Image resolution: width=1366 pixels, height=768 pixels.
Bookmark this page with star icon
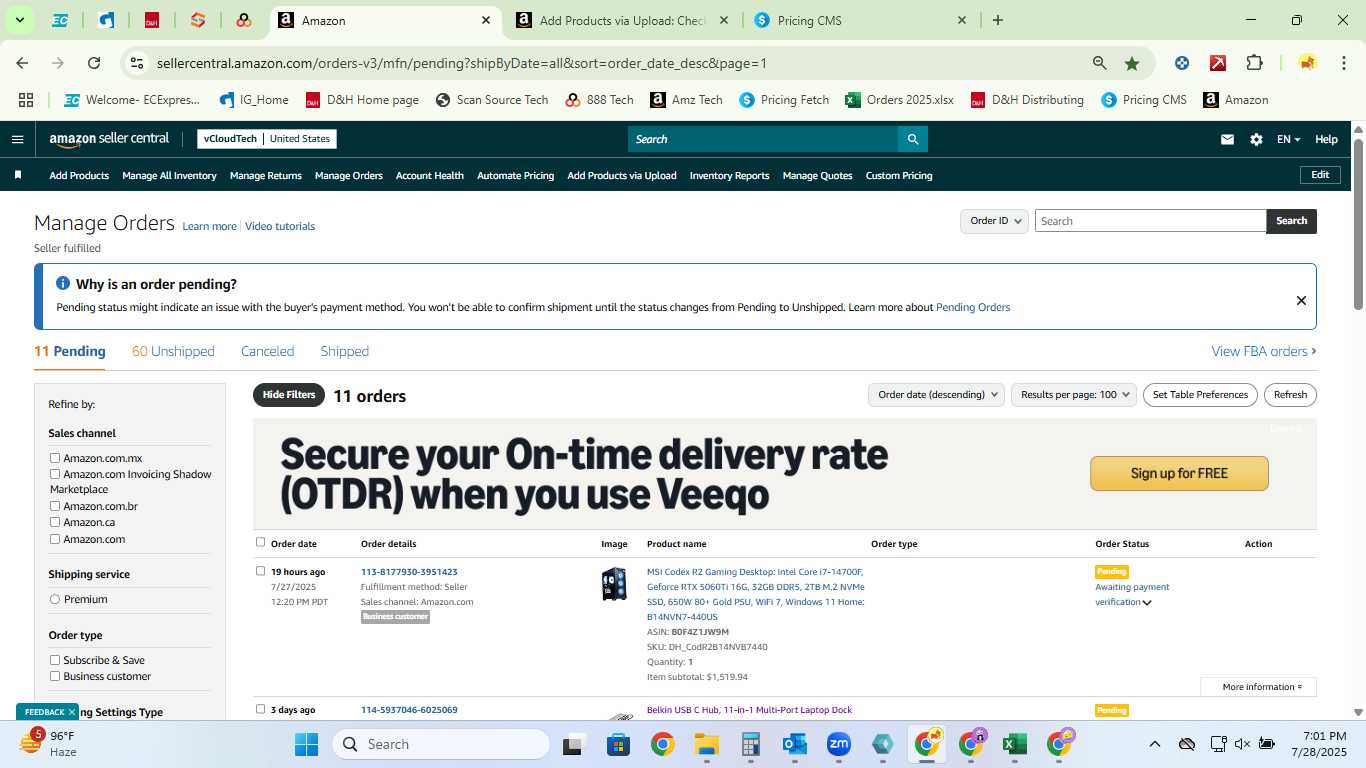pos(1132,63)
